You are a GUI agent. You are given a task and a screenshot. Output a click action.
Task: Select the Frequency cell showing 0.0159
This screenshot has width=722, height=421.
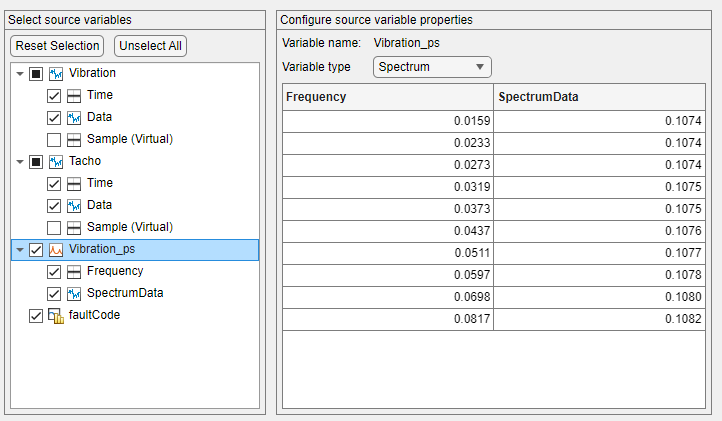(388, 120)
